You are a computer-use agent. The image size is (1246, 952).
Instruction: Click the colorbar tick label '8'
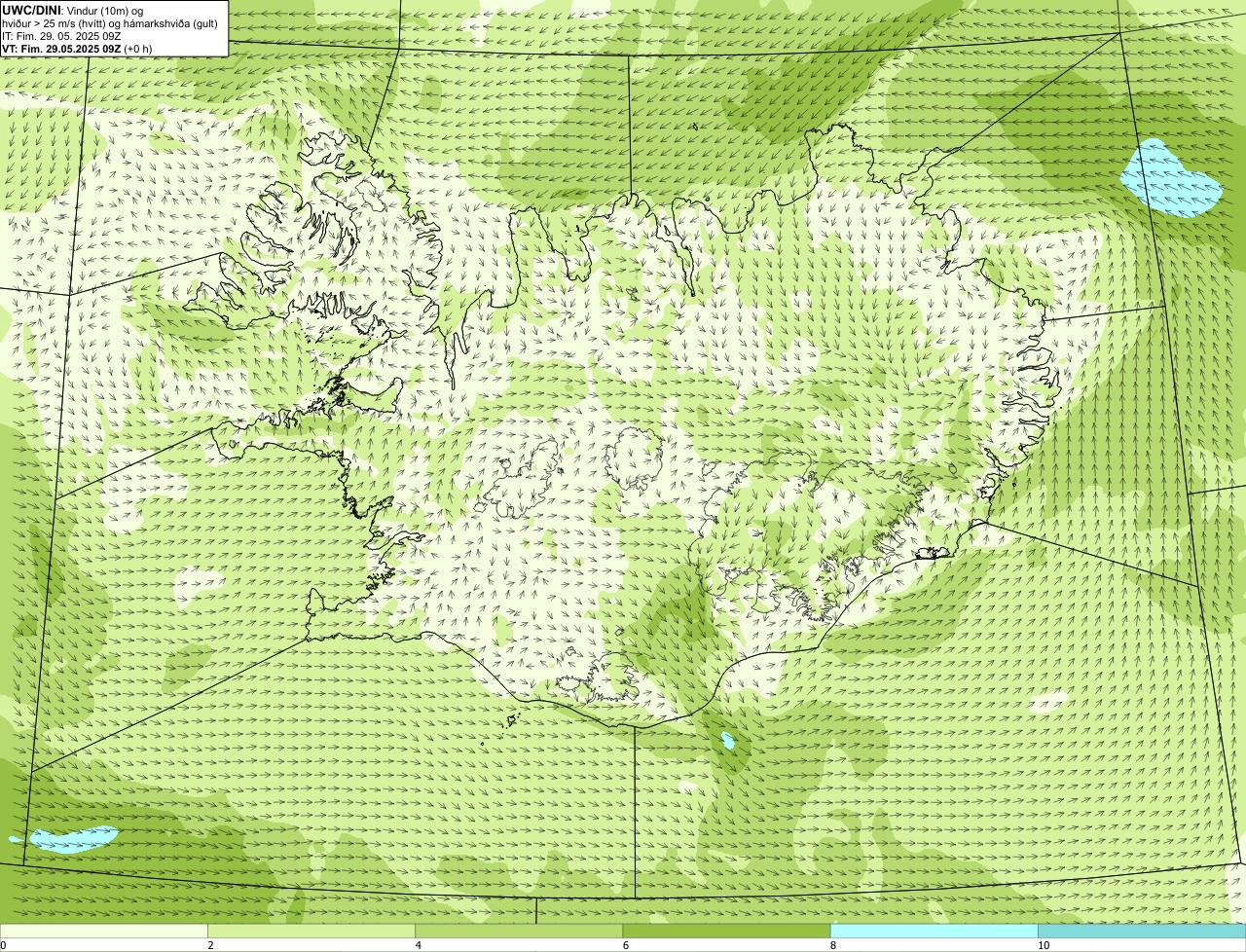click(x=832, y=945)
